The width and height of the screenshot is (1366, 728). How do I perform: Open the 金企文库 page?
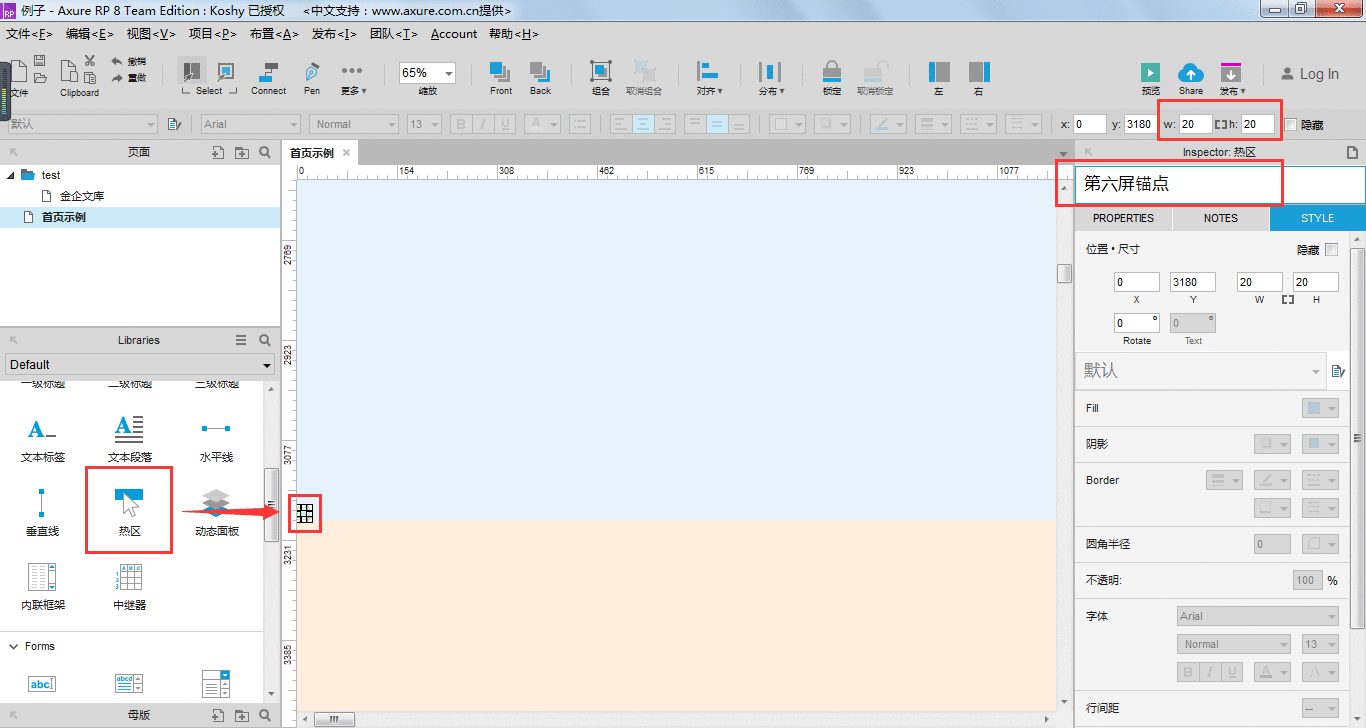click(x=81, y=196)
